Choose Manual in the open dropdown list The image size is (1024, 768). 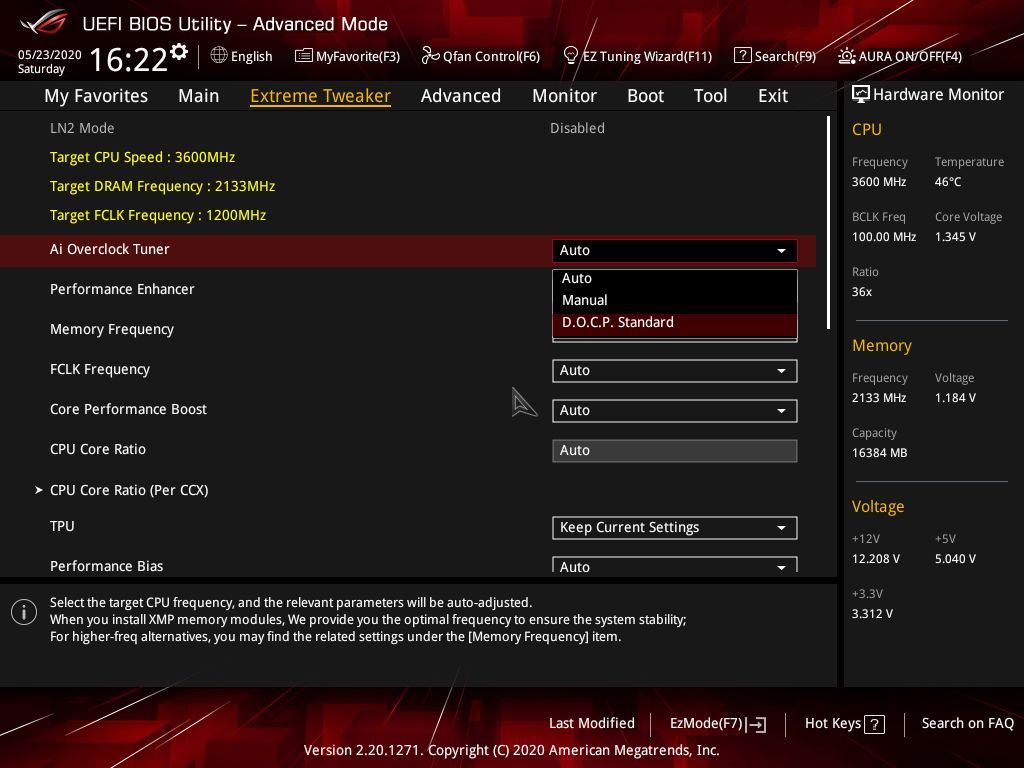(x=675, y=300)
